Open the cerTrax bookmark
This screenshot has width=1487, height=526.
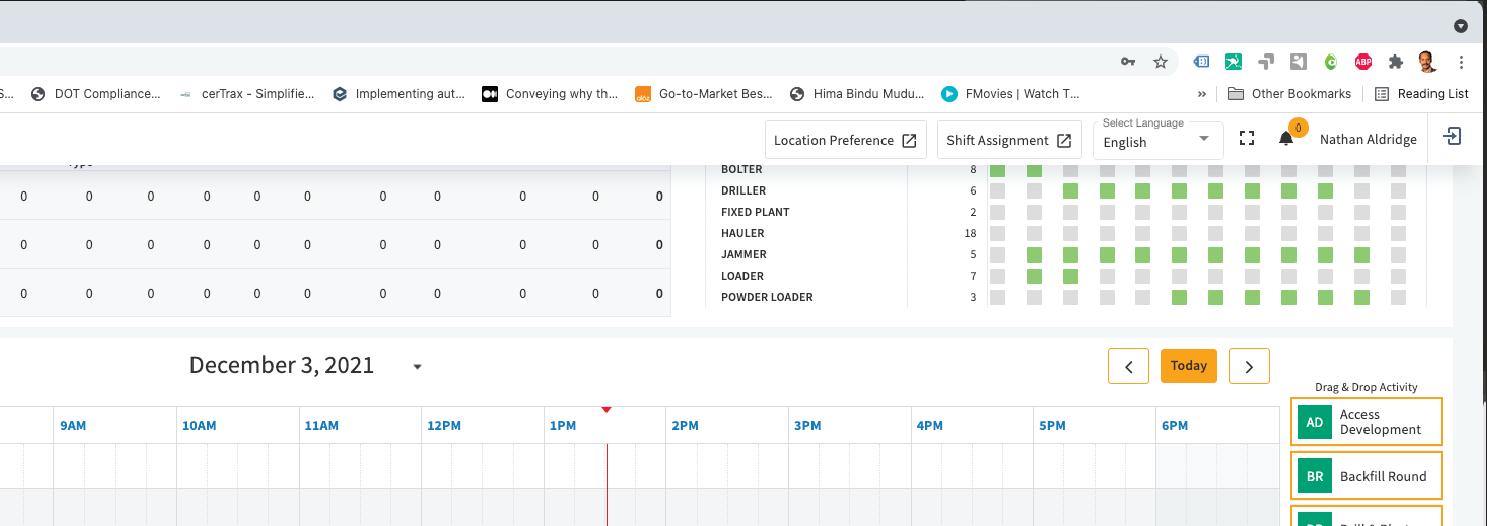coord(246,93)
